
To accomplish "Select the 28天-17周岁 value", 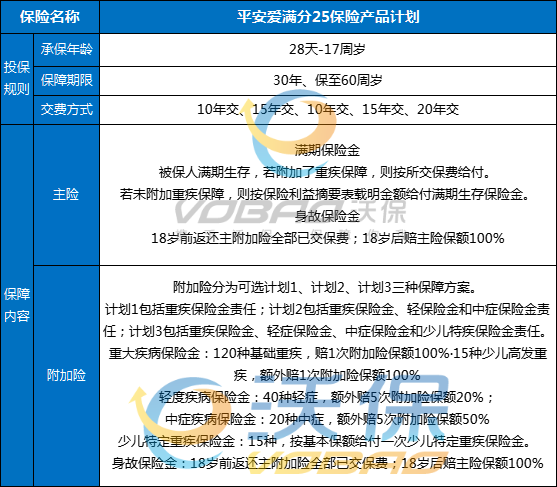I will [x=328, y=49].
